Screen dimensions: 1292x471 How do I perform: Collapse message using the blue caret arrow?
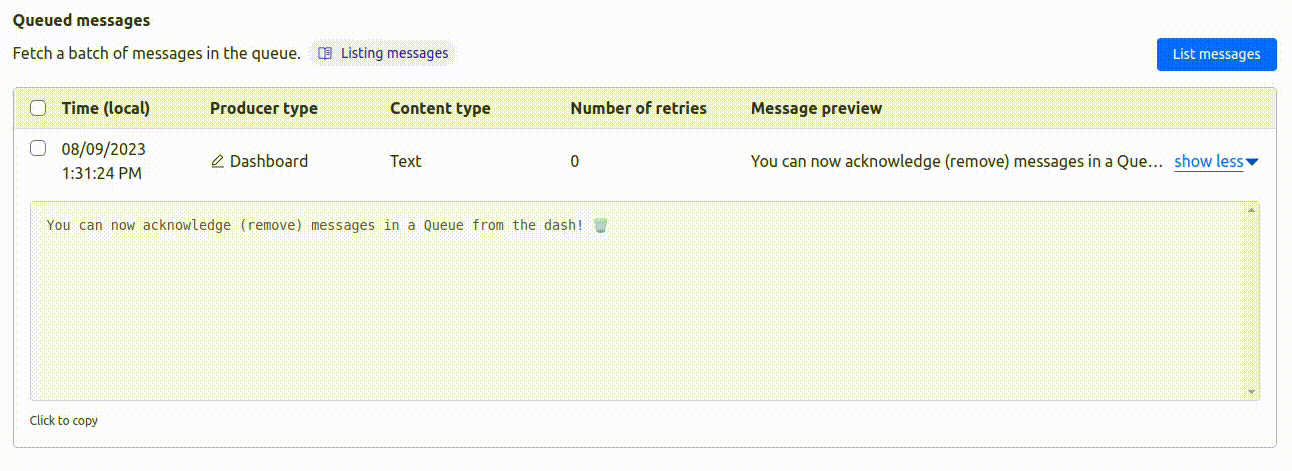(x=1252, y=162)
